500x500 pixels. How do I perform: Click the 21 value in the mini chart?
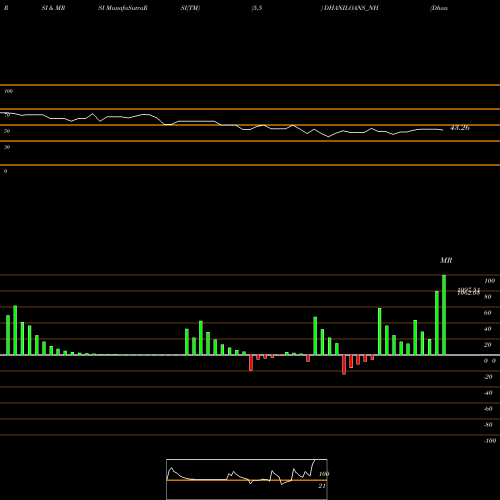322,486
